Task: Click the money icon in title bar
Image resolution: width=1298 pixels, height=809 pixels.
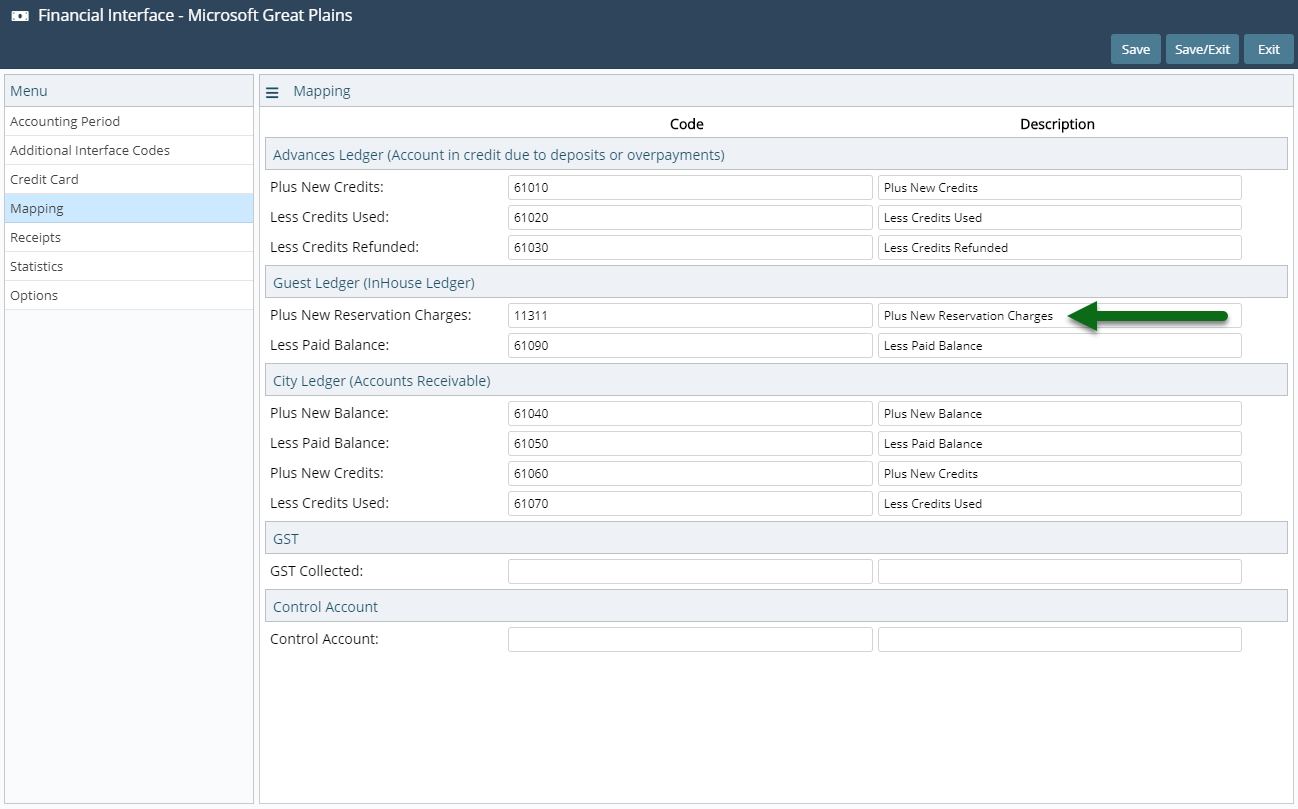Action: 20,16
